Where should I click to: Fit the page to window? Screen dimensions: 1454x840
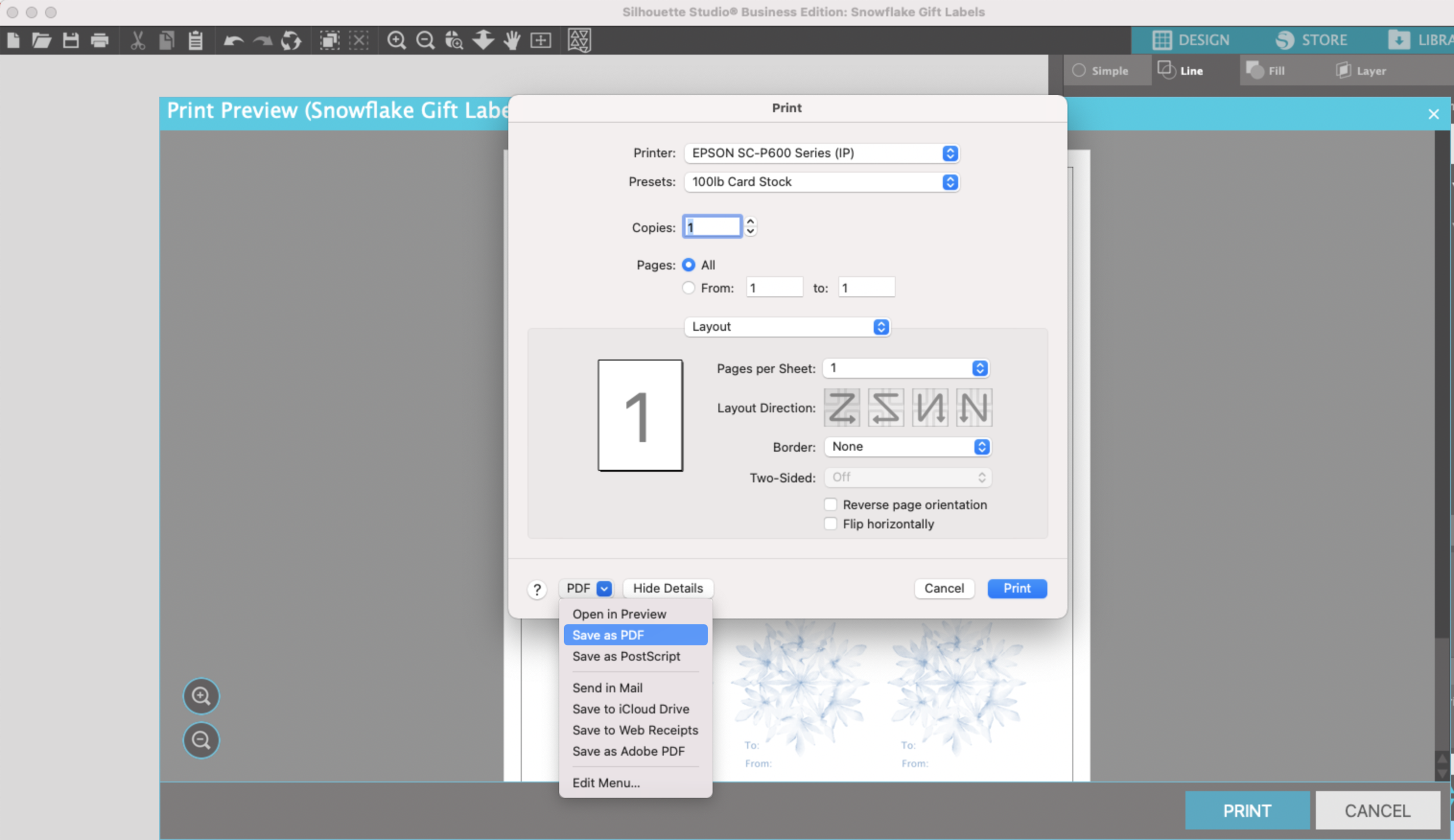coord(541,40)
